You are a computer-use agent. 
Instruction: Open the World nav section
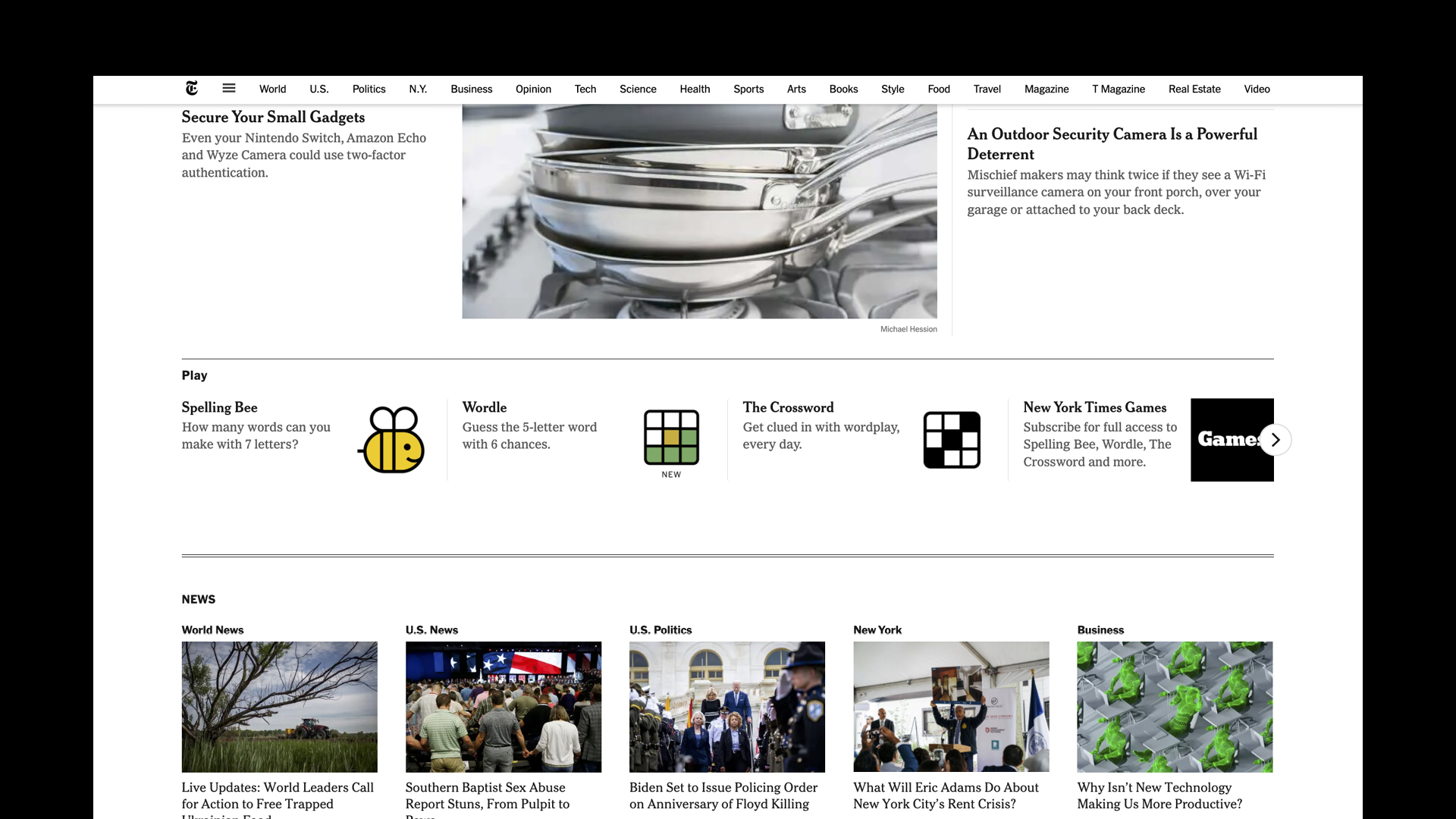272,89
